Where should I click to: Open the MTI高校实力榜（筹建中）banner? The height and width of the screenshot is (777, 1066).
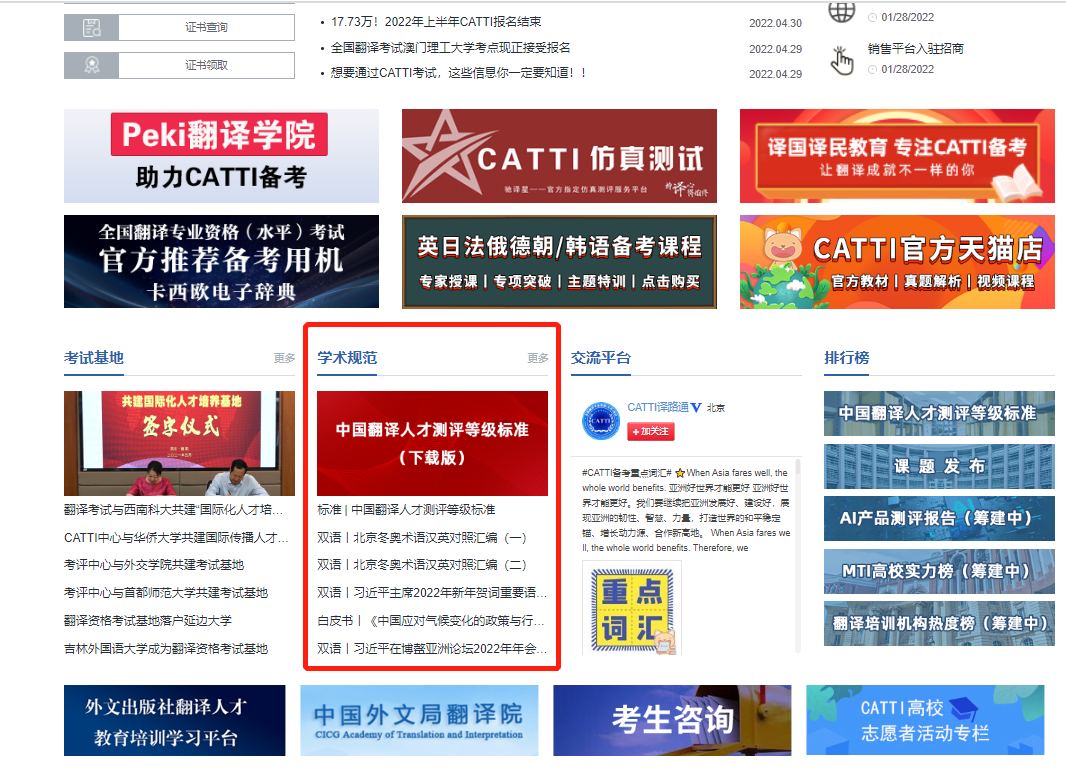940,571
